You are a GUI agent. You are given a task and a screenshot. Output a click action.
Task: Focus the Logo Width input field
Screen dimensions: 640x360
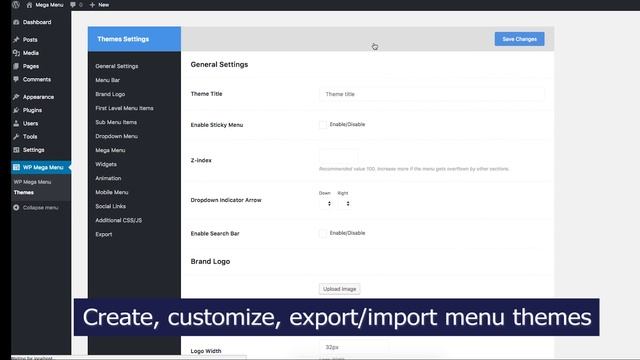pyautogui.click(x=354, y=347)
